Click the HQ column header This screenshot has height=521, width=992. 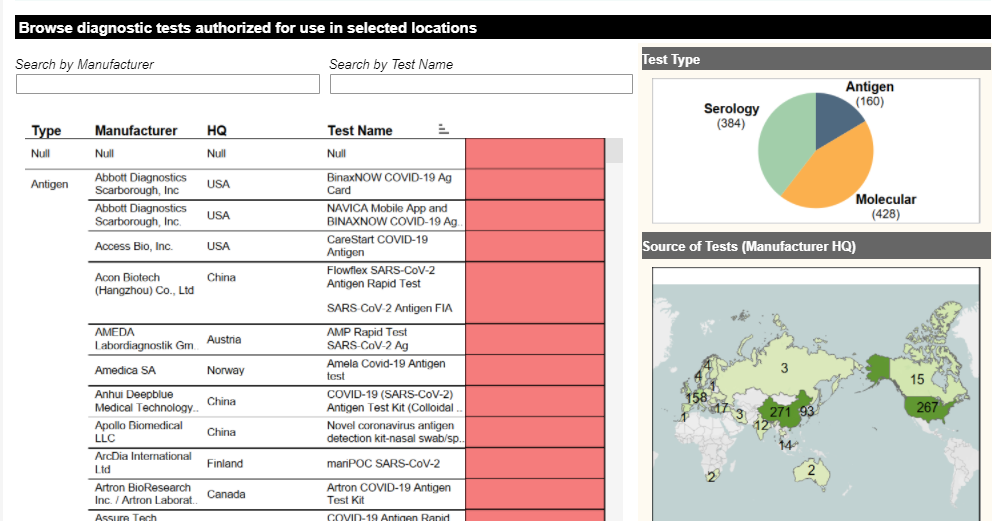coord(216,130)
